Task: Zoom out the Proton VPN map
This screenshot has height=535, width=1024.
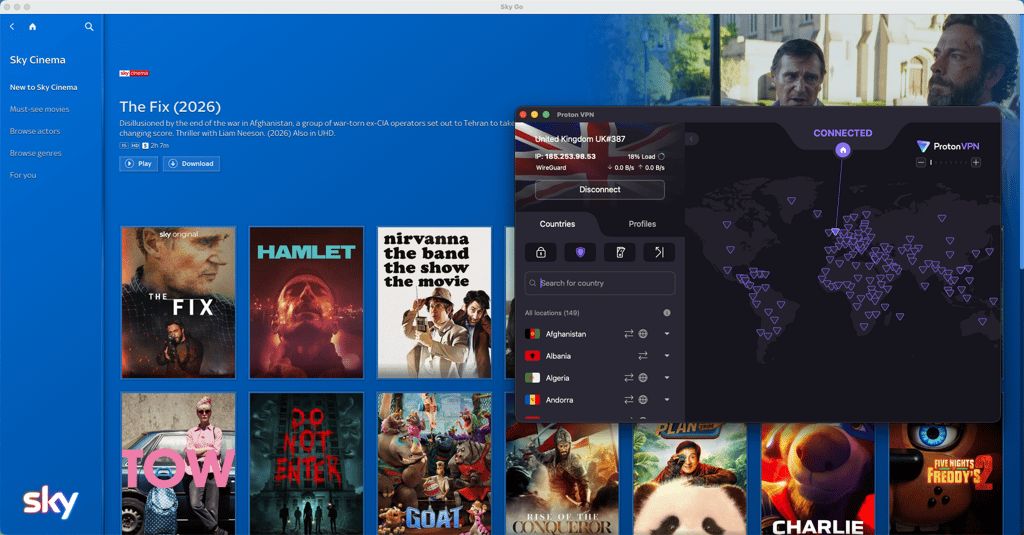Action: 921,162
